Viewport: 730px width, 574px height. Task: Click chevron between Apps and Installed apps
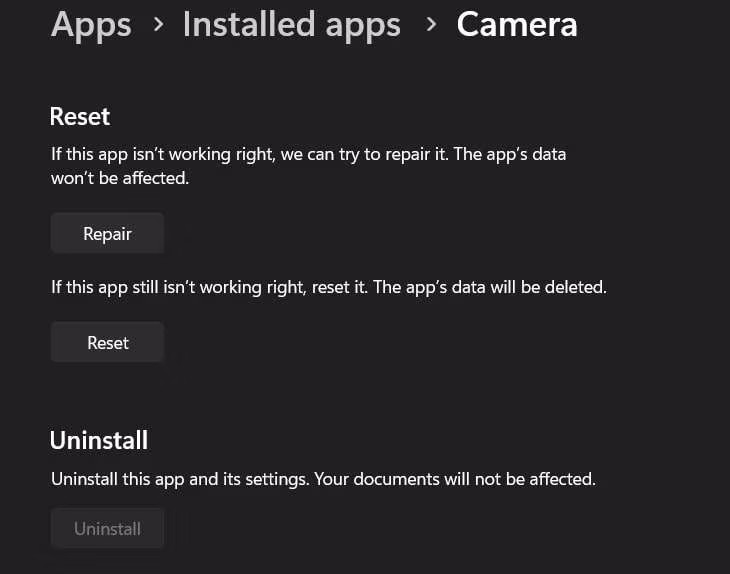[x=158, y=23]
